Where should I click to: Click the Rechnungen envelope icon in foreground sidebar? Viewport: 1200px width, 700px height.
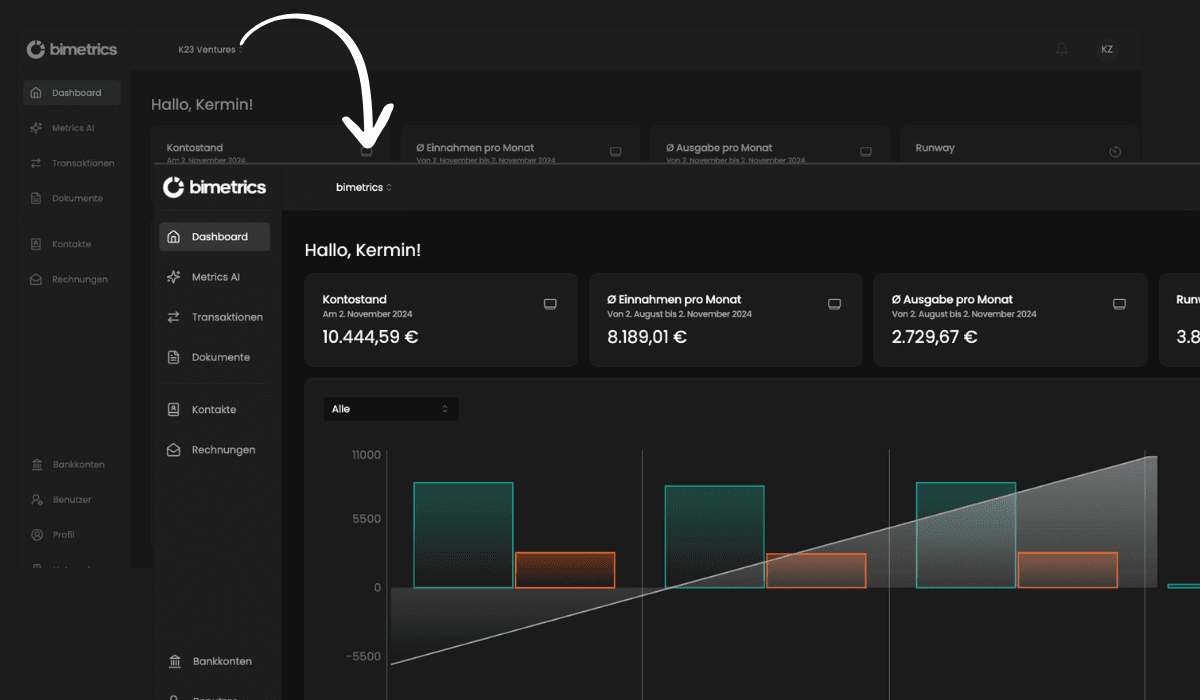point(174,450)
